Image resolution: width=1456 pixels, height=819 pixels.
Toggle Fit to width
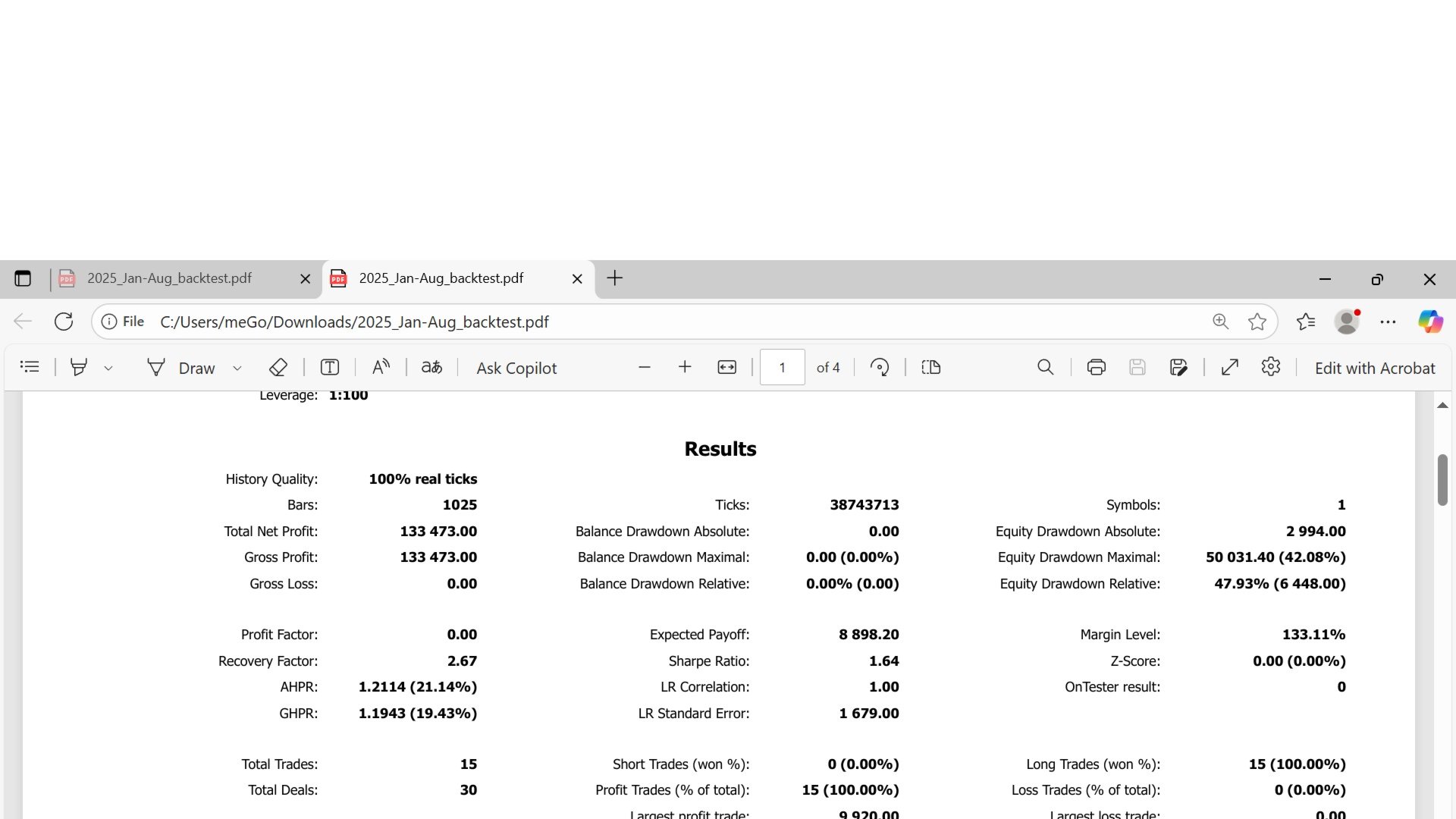point(726,367)
